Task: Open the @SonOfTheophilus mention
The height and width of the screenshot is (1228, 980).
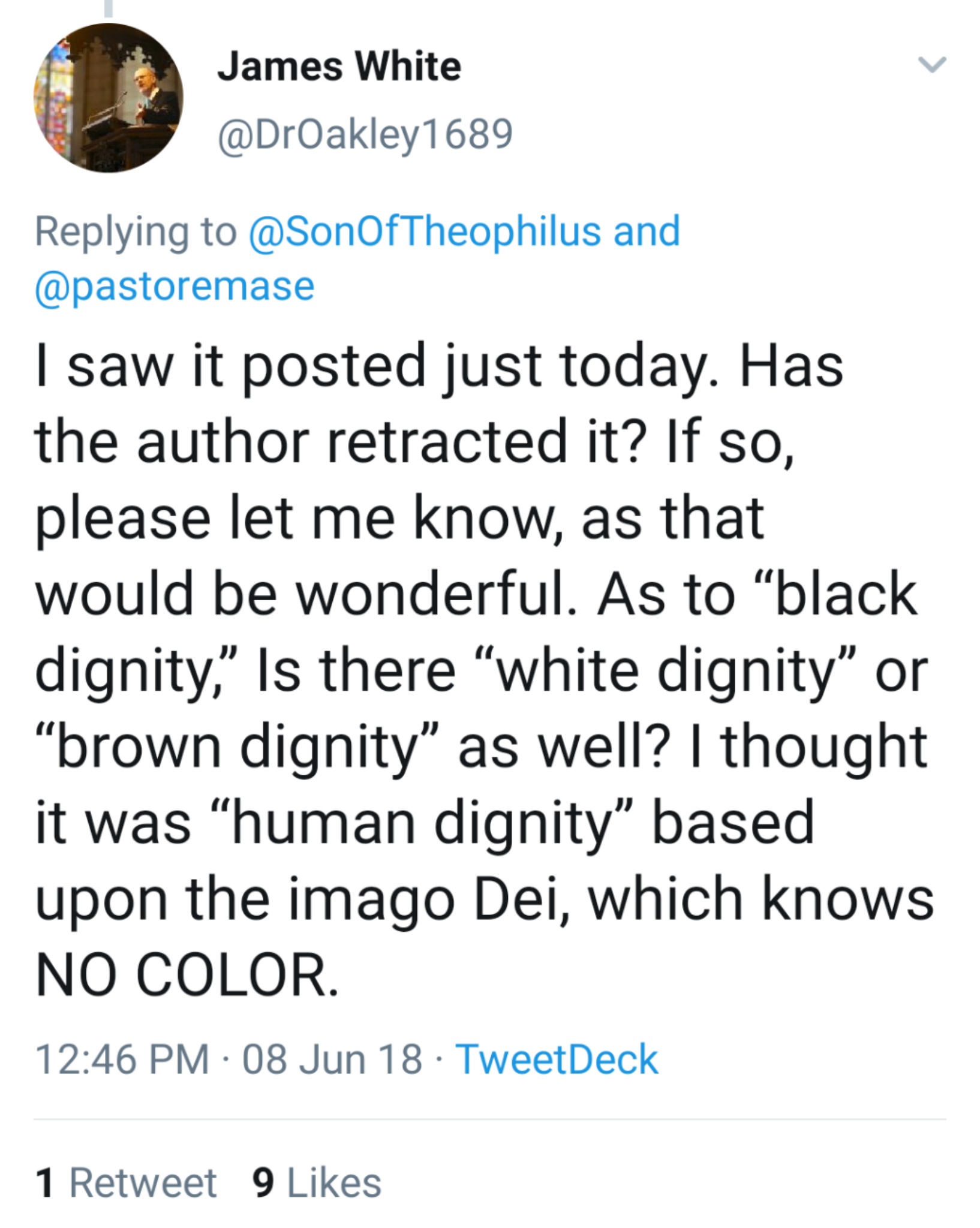Action: click(x=424, y=231)
